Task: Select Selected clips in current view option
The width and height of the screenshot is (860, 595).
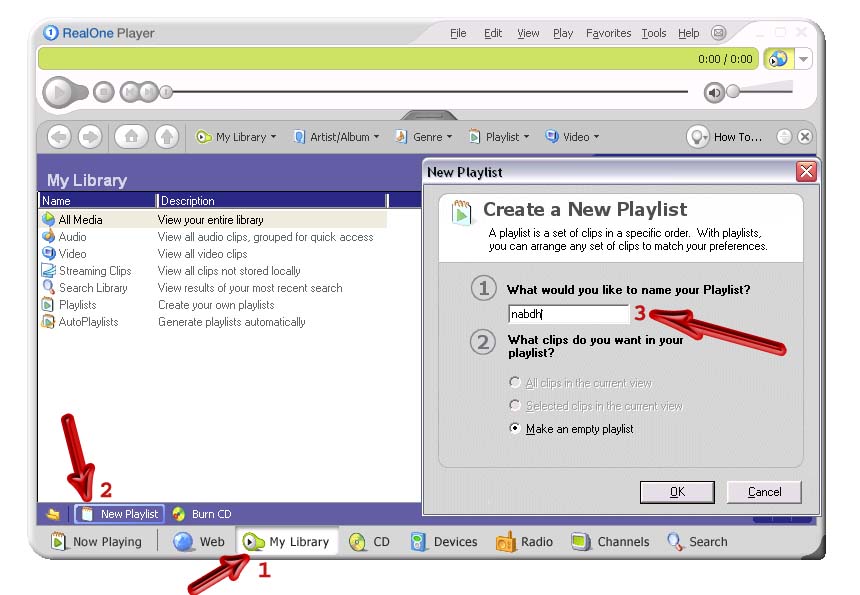Action: 596,406
